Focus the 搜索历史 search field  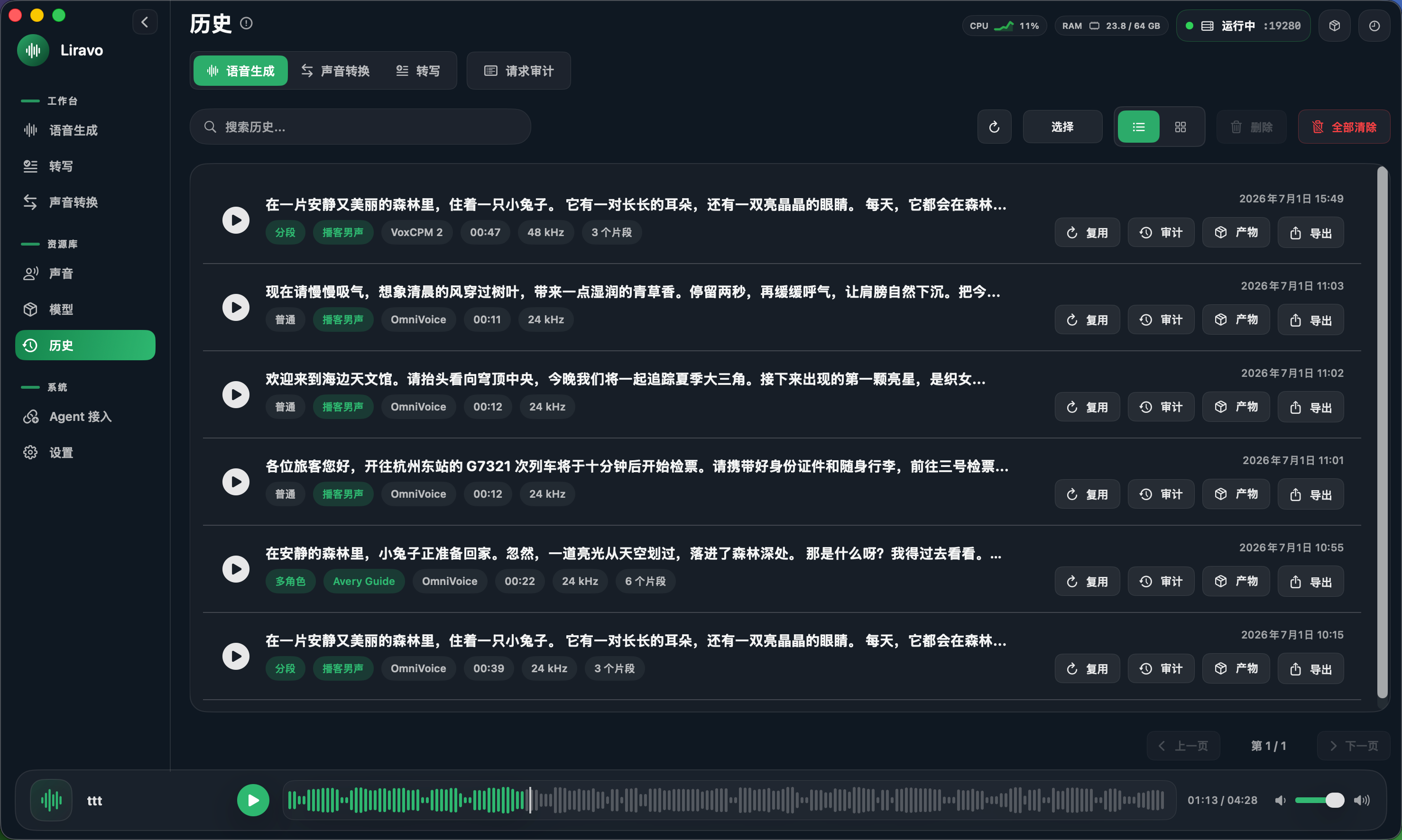tap(360, 127)
